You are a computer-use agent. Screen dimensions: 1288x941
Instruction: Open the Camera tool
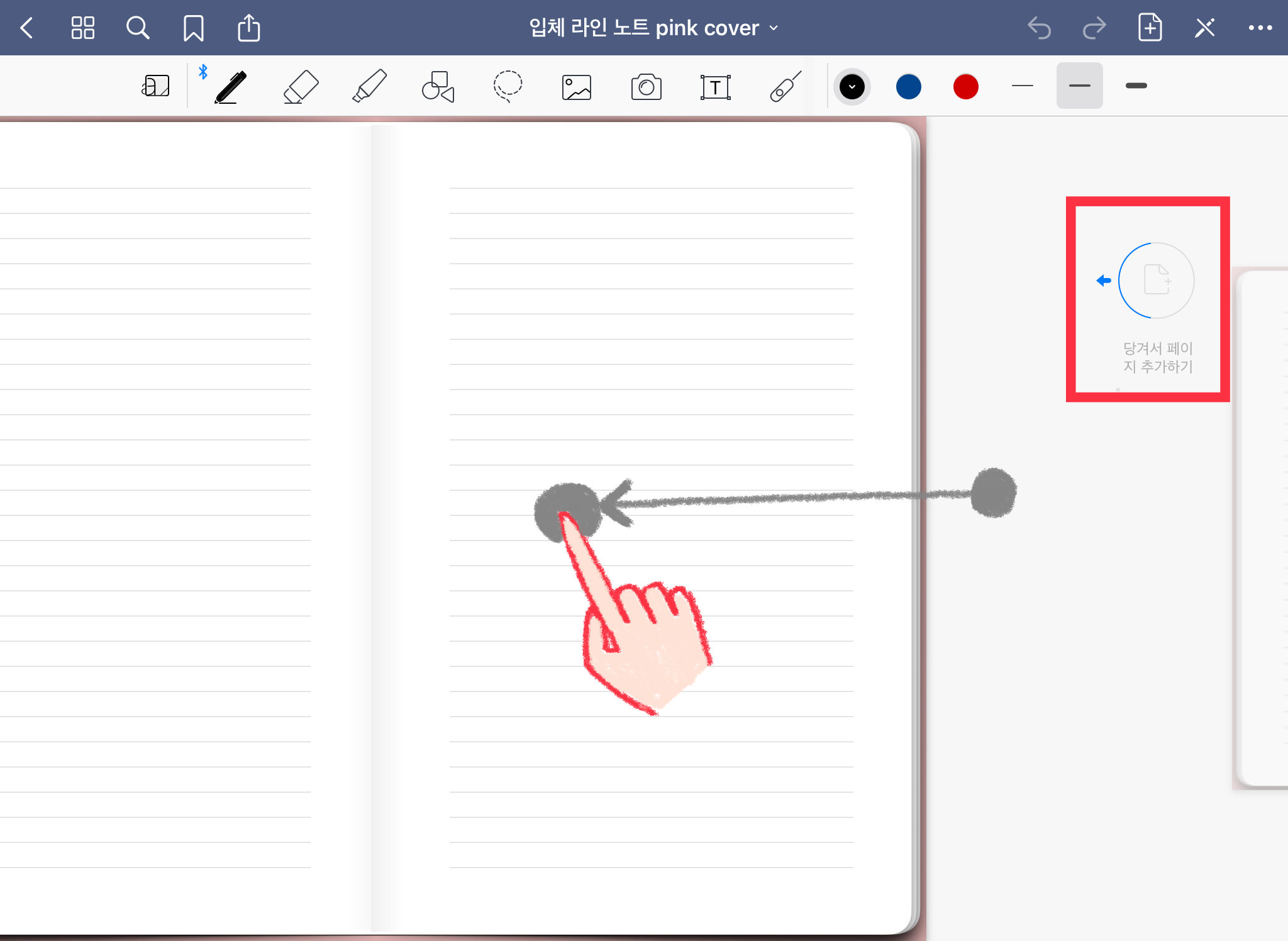click(646, 87)
